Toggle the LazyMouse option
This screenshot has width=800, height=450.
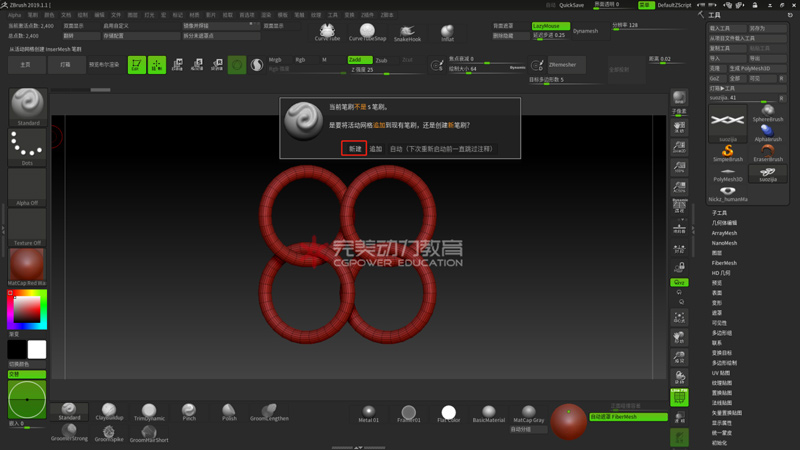point(548,26)
